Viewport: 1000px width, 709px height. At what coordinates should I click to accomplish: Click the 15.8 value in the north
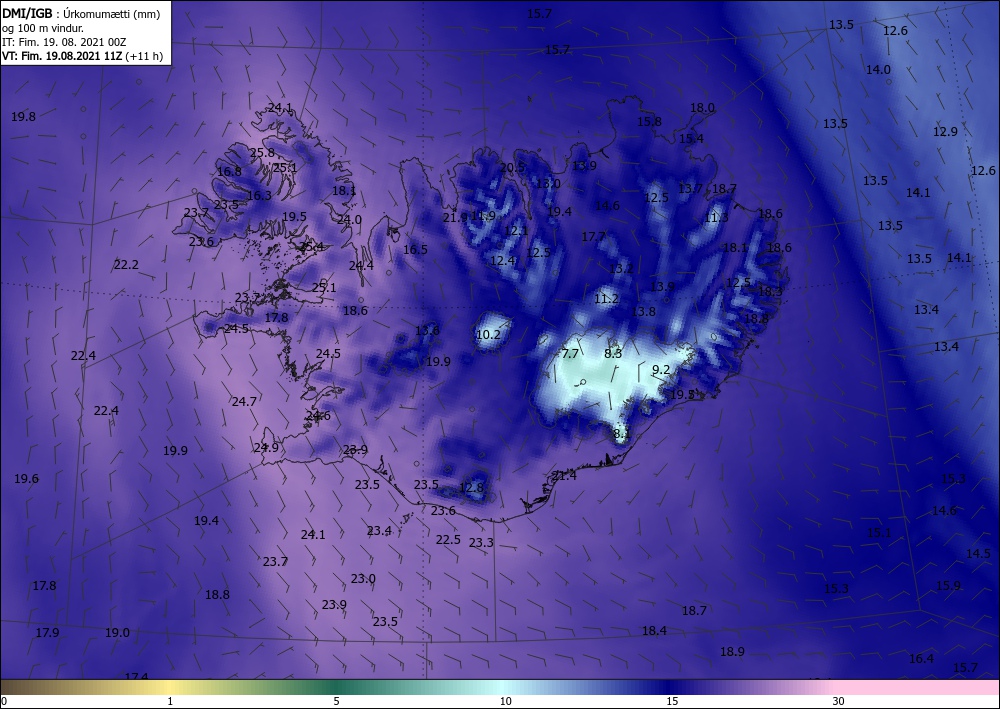(x=649, y=121)
